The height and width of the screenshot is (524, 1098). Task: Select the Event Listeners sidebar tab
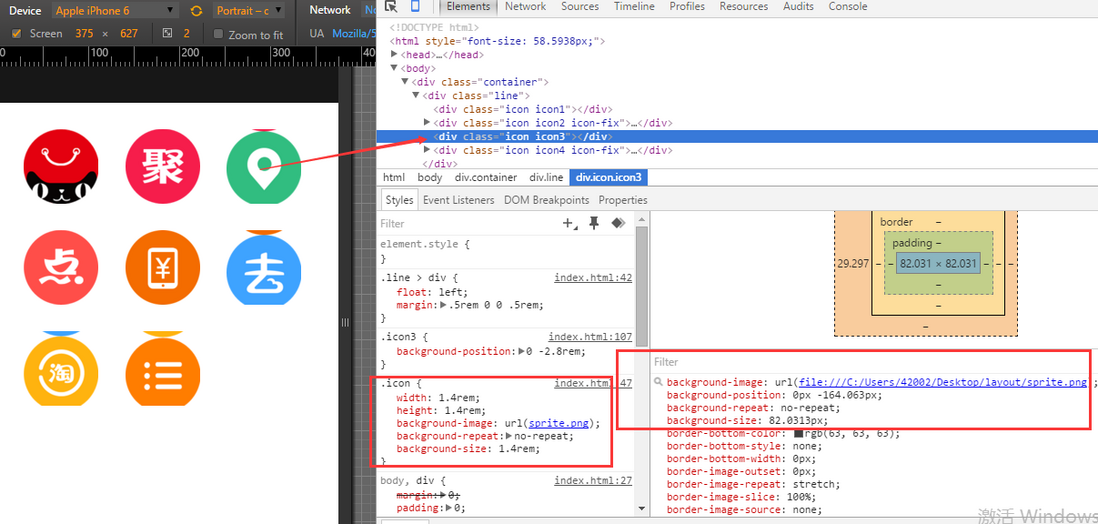[459, 200]
